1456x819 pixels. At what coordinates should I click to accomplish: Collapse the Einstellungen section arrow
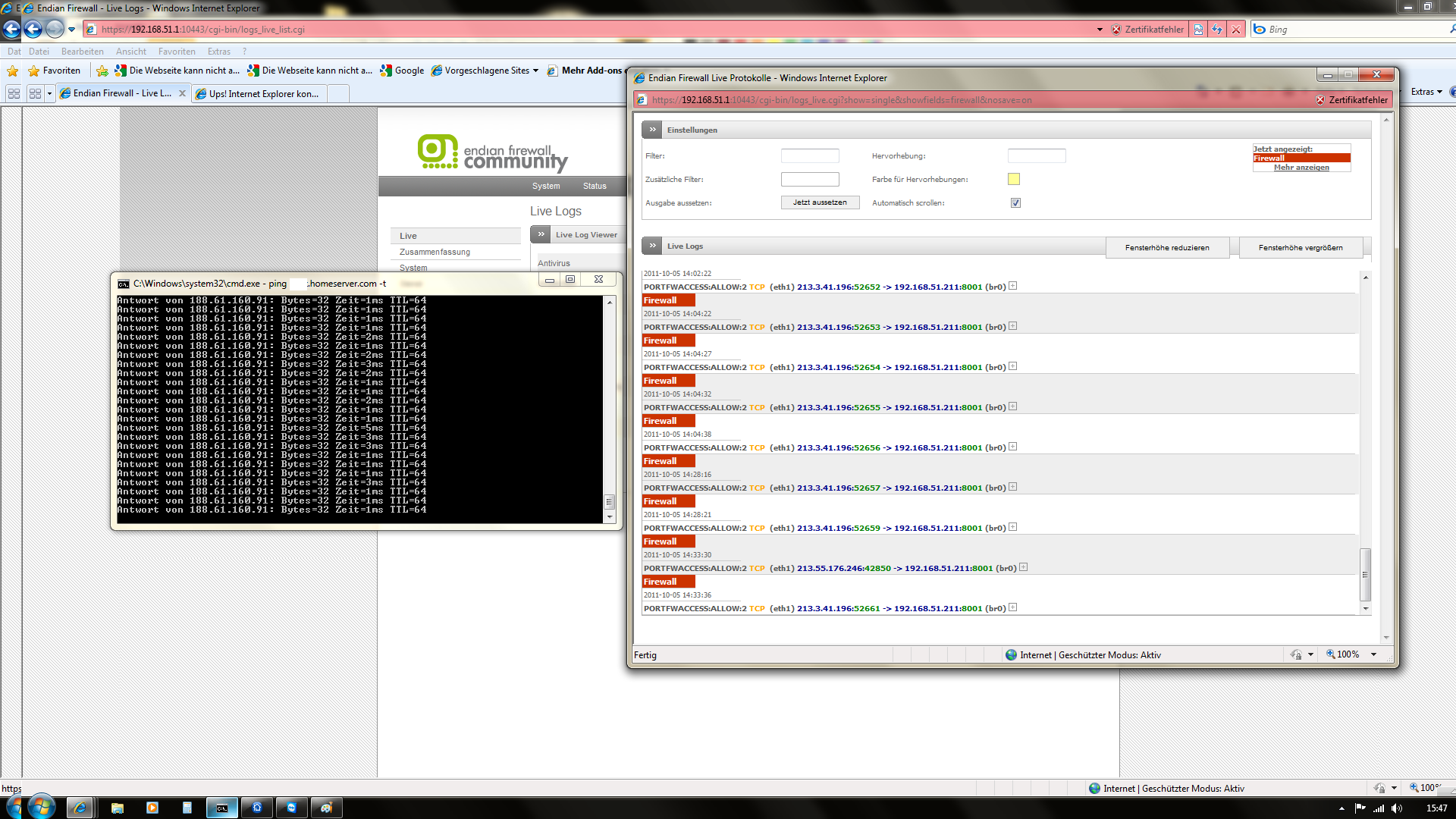pyautogui.click(x=652, y=130)
